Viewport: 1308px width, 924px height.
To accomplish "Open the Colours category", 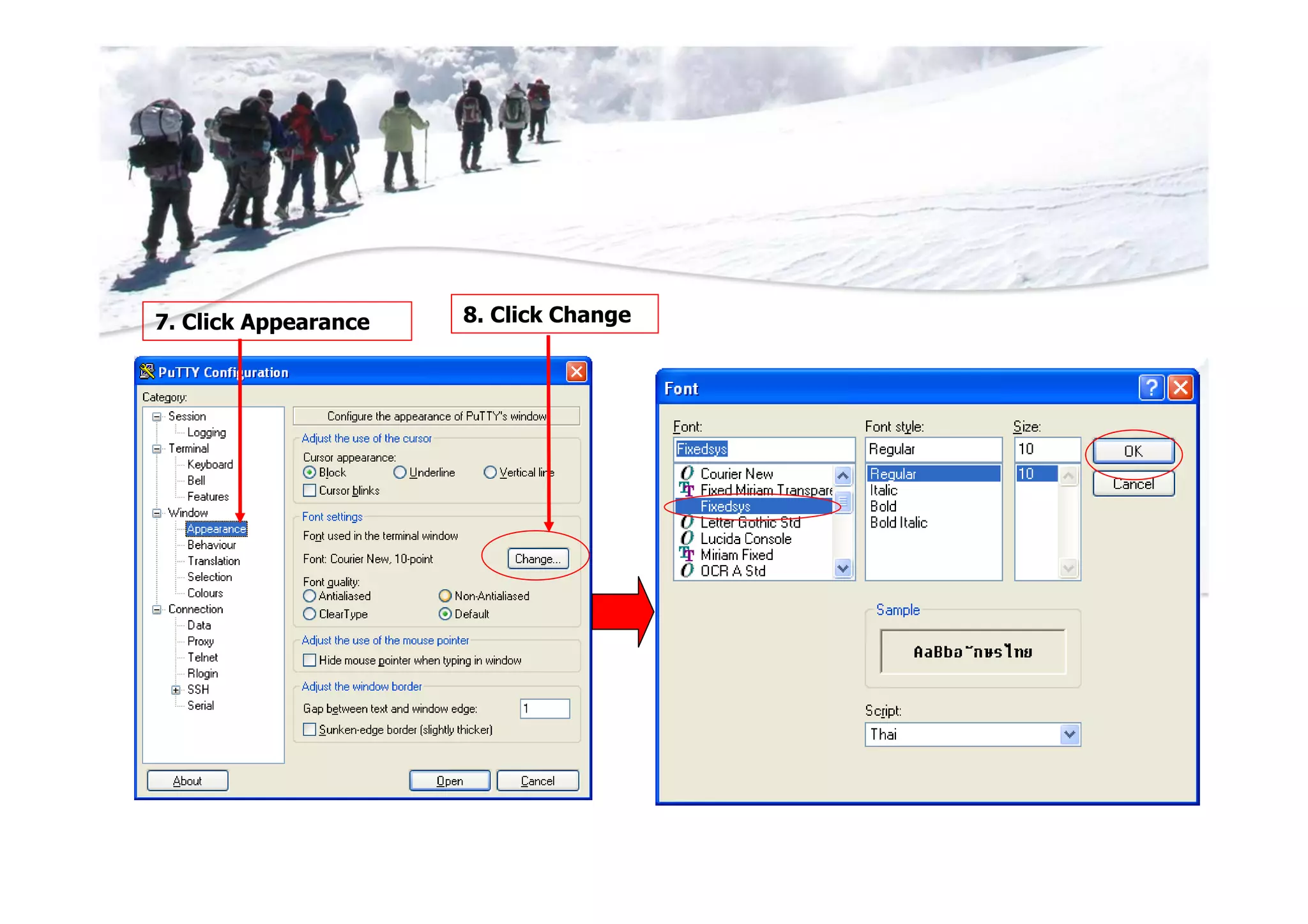I will [205, 593].
